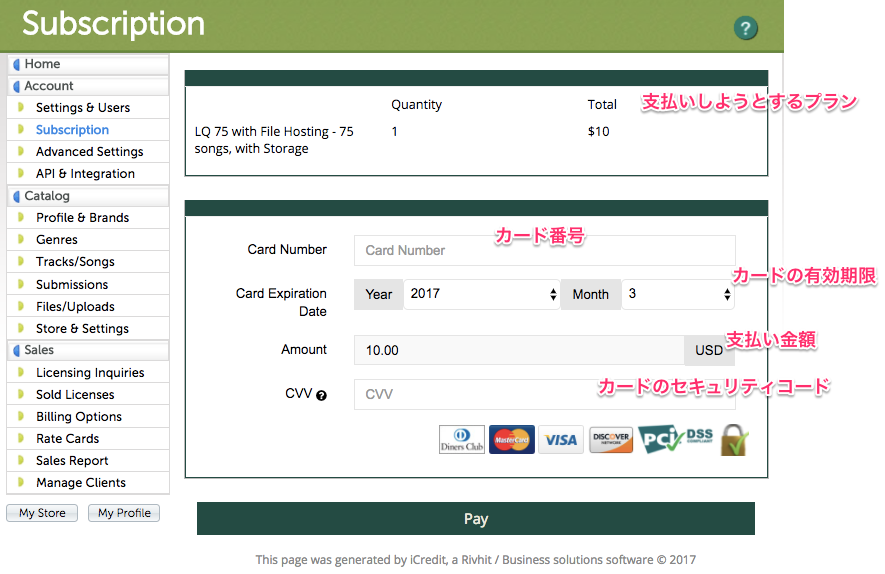Click the secure padlock icon
This screenshot has height=574, width=885.
pyautogui.click(x=735, y=440)
